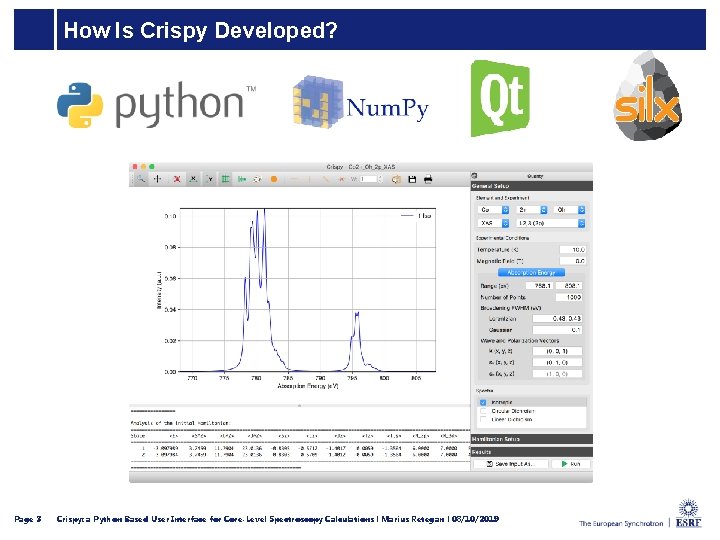Viewport: 720px width, 540px height.
Task: Click the Run button
Action: coord(571,464)
